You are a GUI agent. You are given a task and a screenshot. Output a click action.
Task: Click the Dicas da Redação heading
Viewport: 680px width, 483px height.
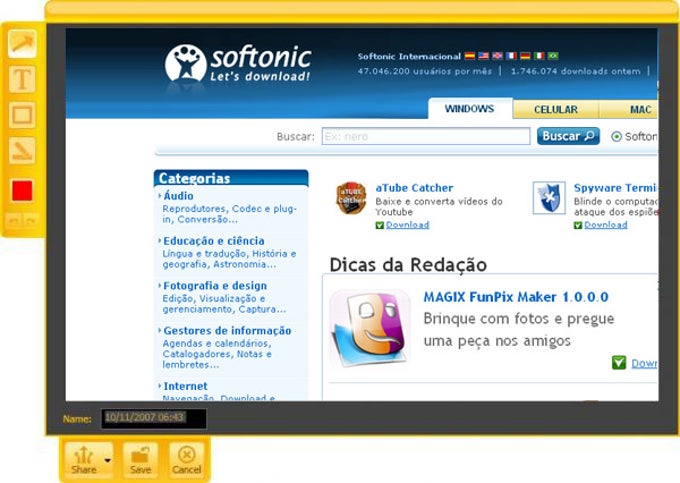408,265
